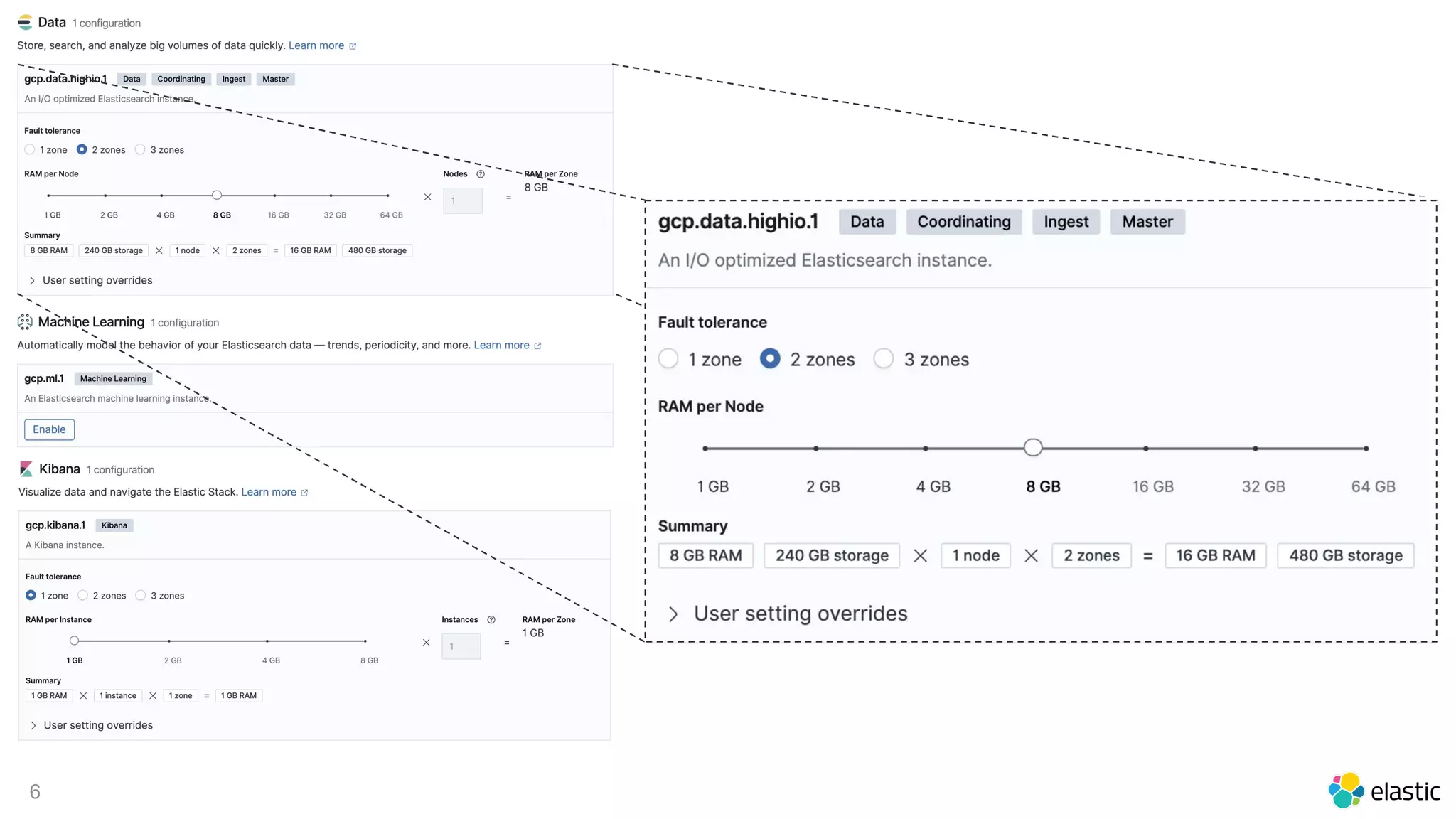This screenshot has width=1456, height=819.
Task: Expand Data user setting overrides
Action: coord(32,281)
